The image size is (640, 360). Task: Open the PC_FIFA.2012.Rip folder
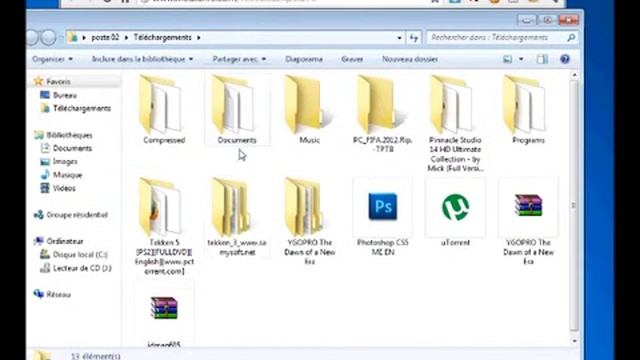[x=382, y=112]
